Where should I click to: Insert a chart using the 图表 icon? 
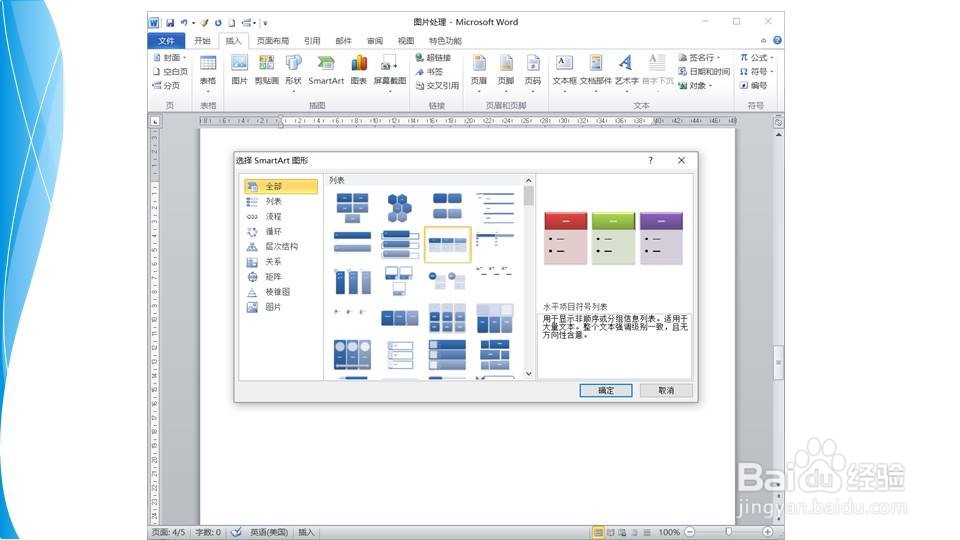(359, 69)
